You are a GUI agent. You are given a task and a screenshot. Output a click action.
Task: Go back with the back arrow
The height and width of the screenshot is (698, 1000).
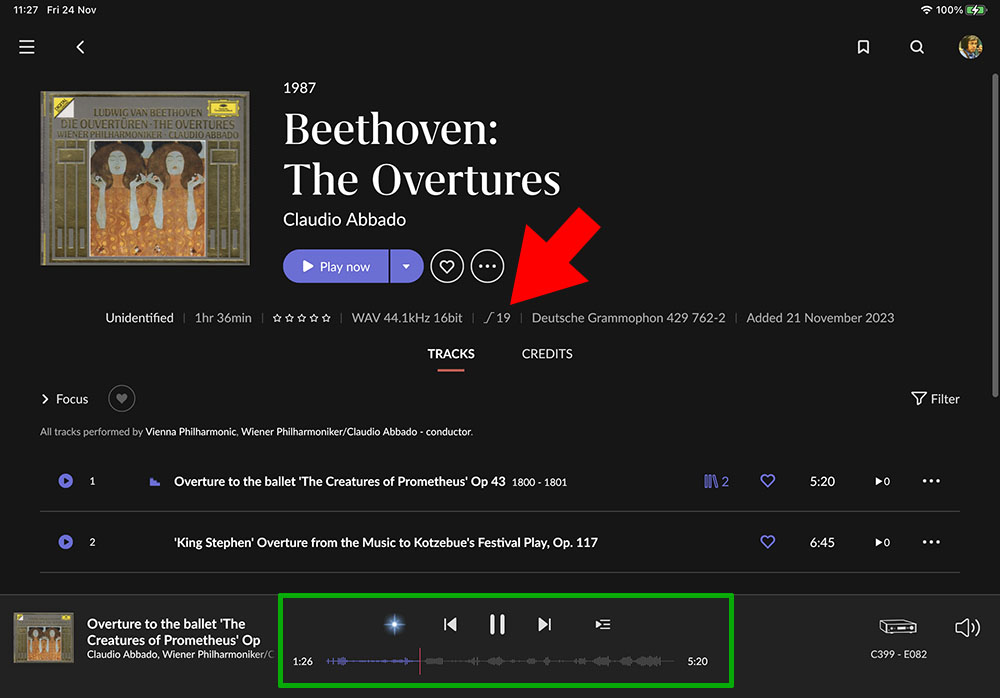tap(81, 47)
